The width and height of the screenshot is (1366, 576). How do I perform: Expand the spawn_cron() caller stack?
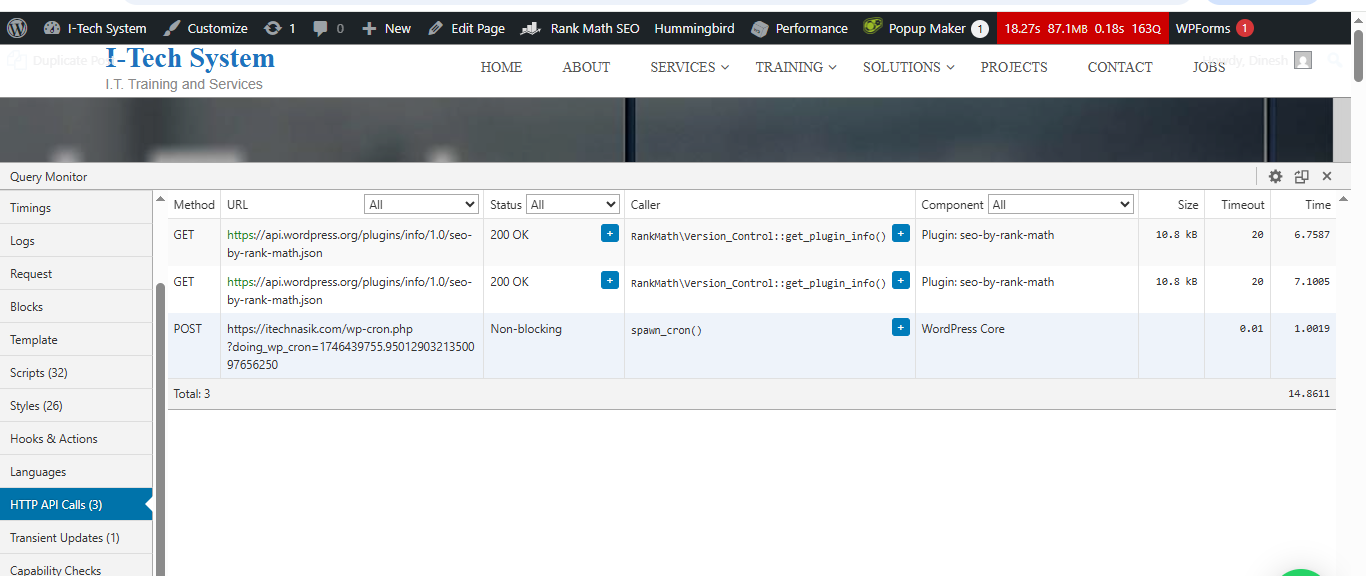[x=900, y=327]
